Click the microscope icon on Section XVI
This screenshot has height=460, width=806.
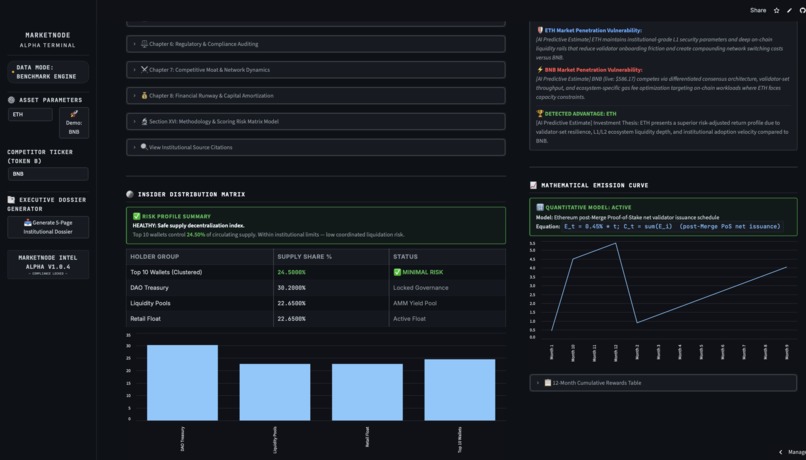[144, 121]
